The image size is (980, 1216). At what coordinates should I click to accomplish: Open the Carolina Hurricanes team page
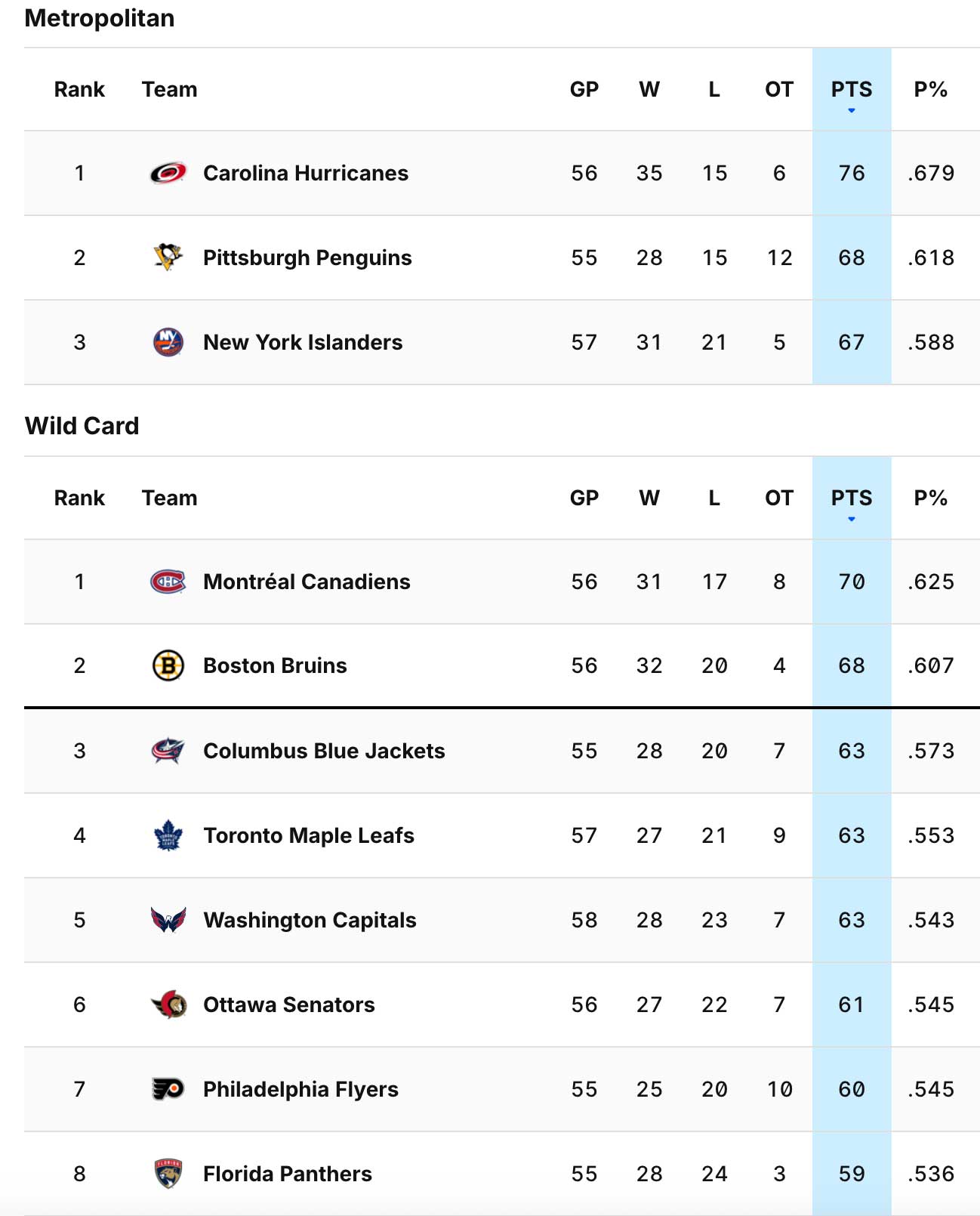pyautogui.click(x=306, y=172)
